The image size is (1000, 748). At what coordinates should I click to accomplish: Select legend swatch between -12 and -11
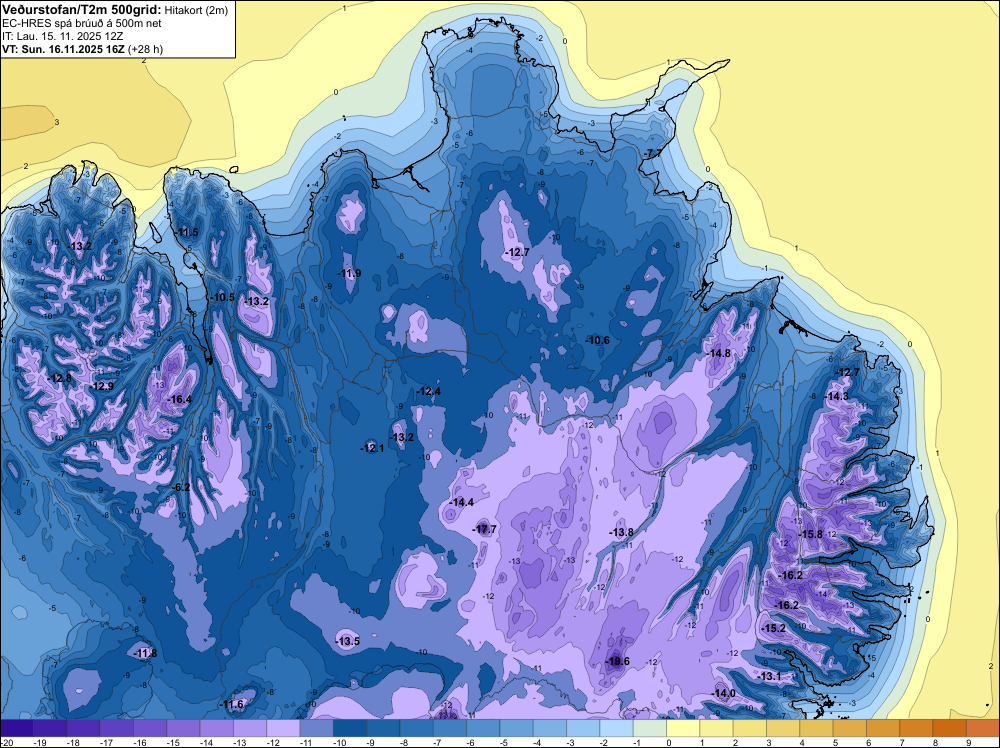pyautogui.click(x=283, y=728)
